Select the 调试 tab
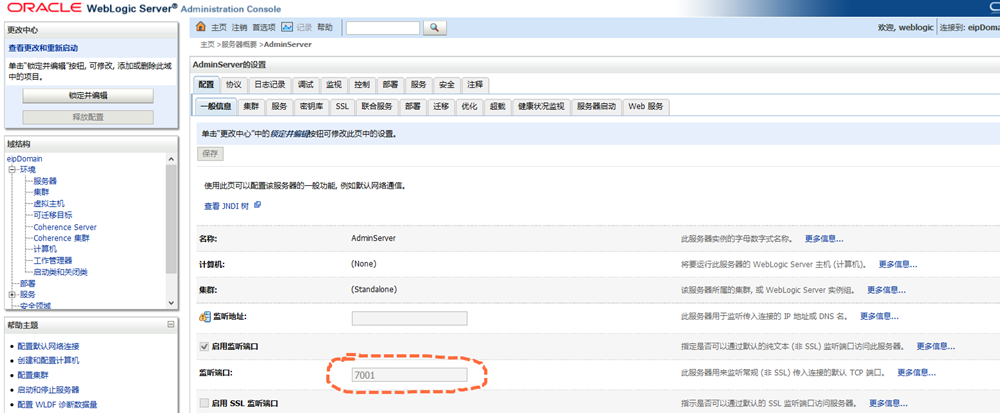 (305, 85)
